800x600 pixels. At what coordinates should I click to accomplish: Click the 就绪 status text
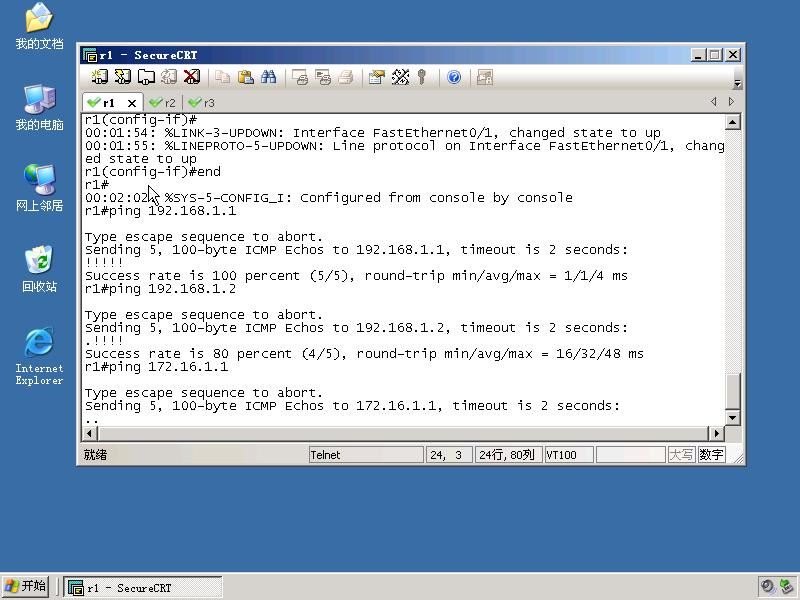(95, 455)
